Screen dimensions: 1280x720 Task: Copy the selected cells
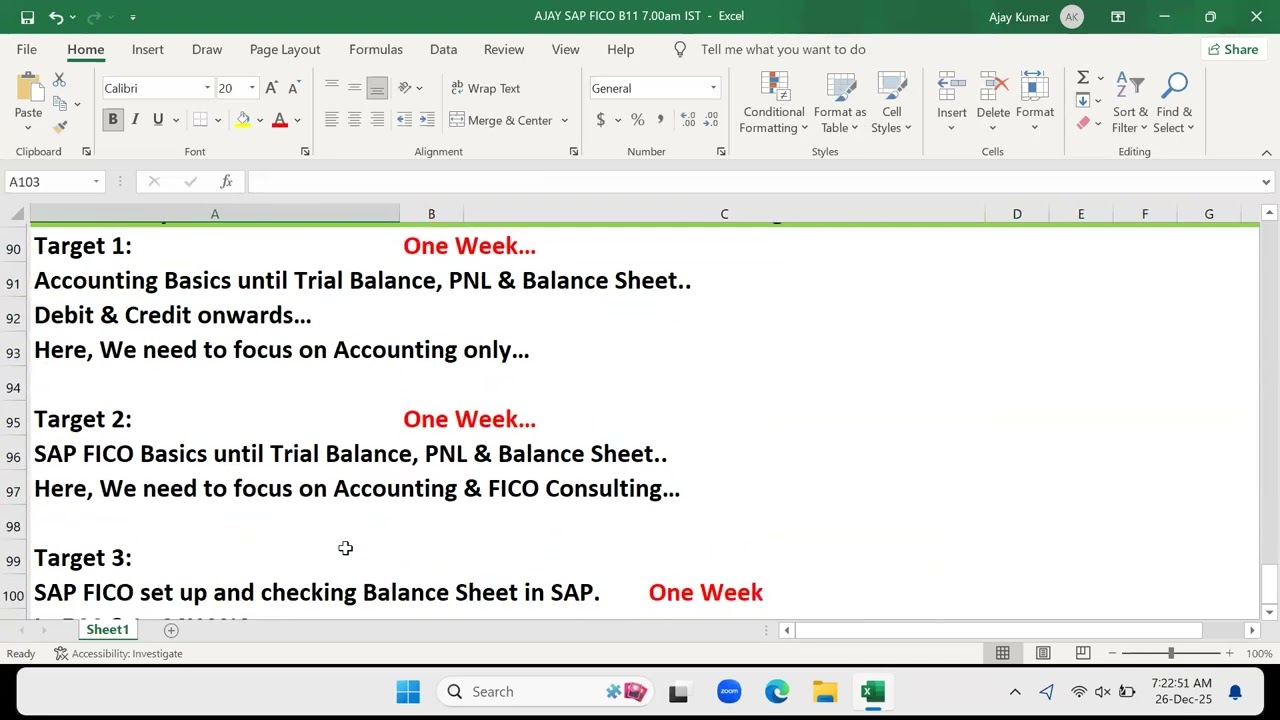coord(60,103)
